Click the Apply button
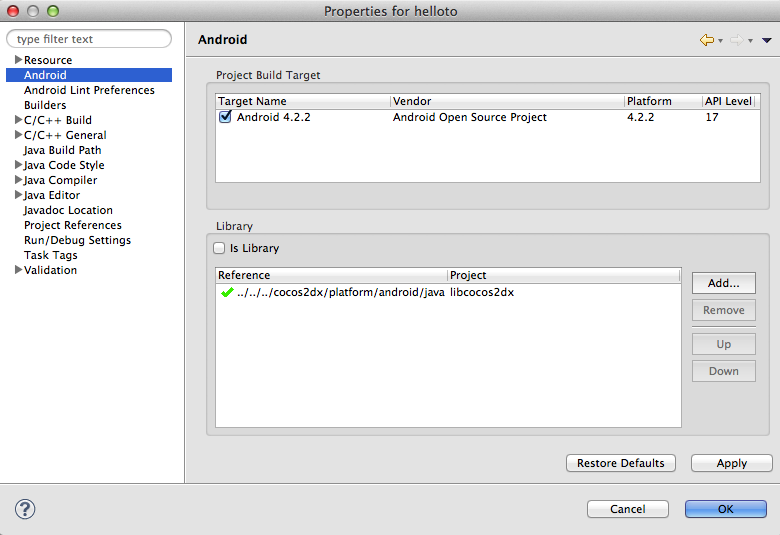The width and height of the screenshot is (780, 535). pos(731,463)
